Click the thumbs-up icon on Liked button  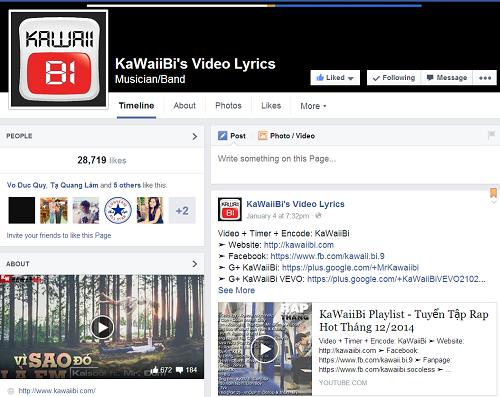pos(320,78)
